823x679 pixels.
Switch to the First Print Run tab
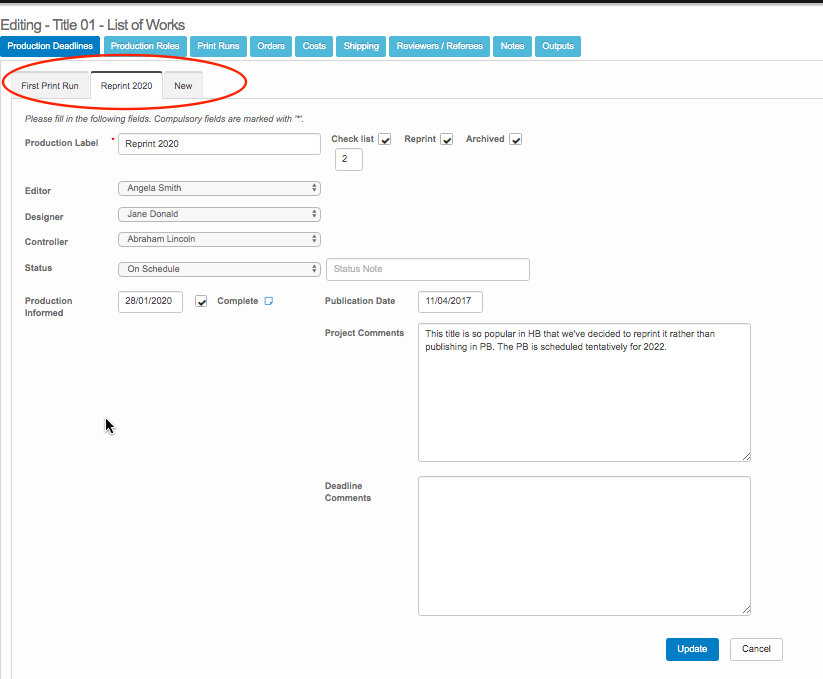click(50, 86)
